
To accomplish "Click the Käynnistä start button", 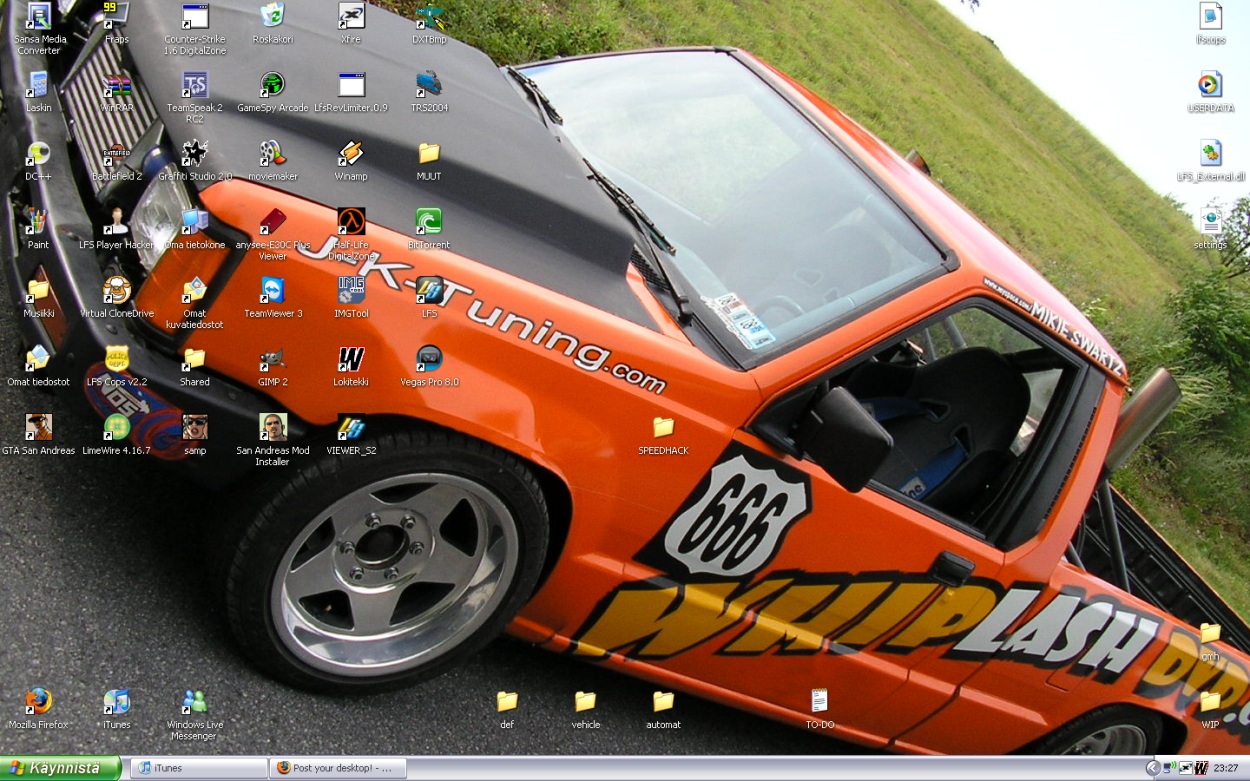I will [60, 768].
